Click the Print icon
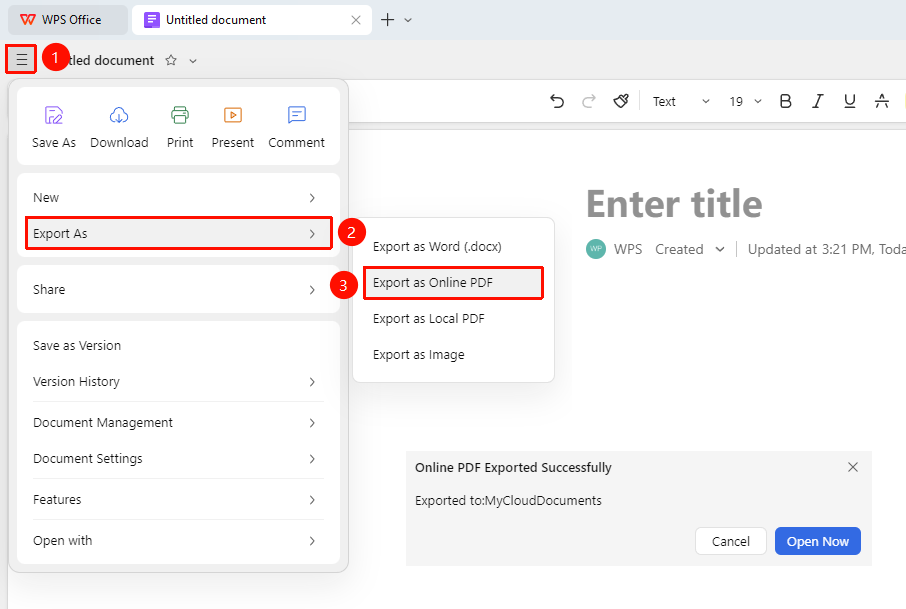 coord(180,116)
